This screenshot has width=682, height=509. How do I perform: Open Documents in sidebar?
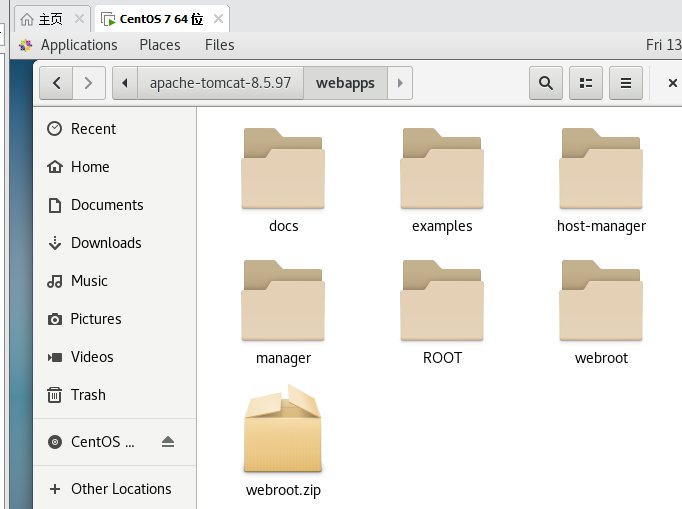[115, 205]
